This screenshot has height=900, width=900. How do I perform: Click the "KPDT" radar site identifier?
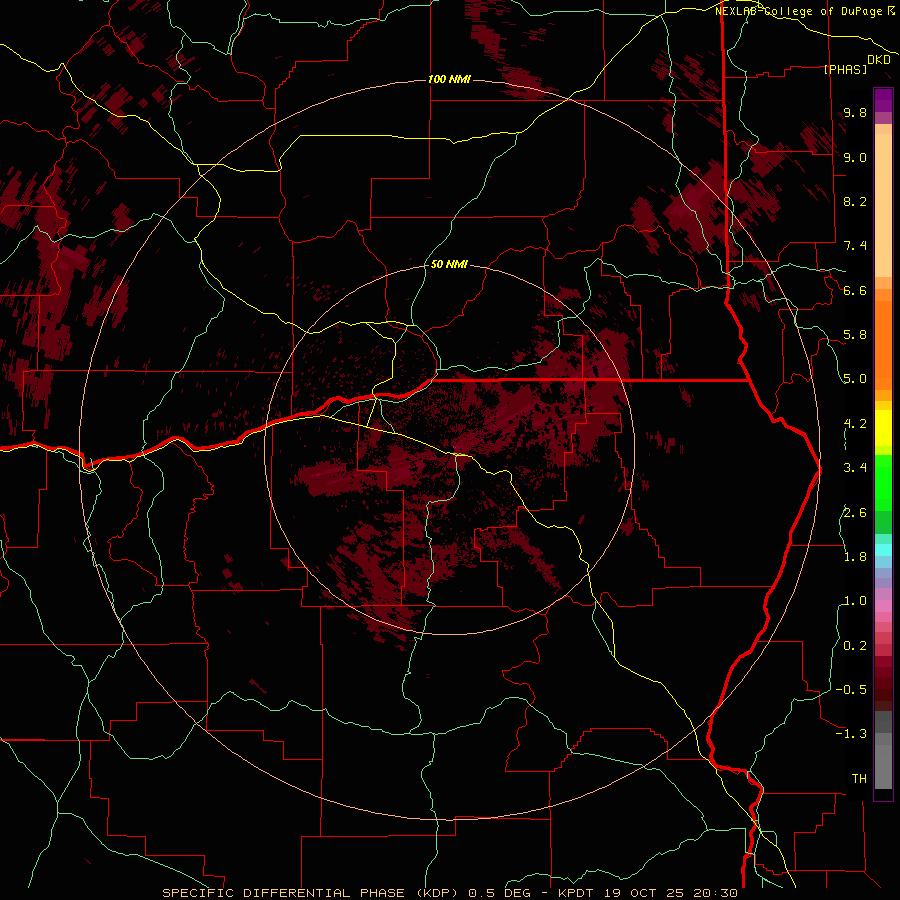click(577, 893)
